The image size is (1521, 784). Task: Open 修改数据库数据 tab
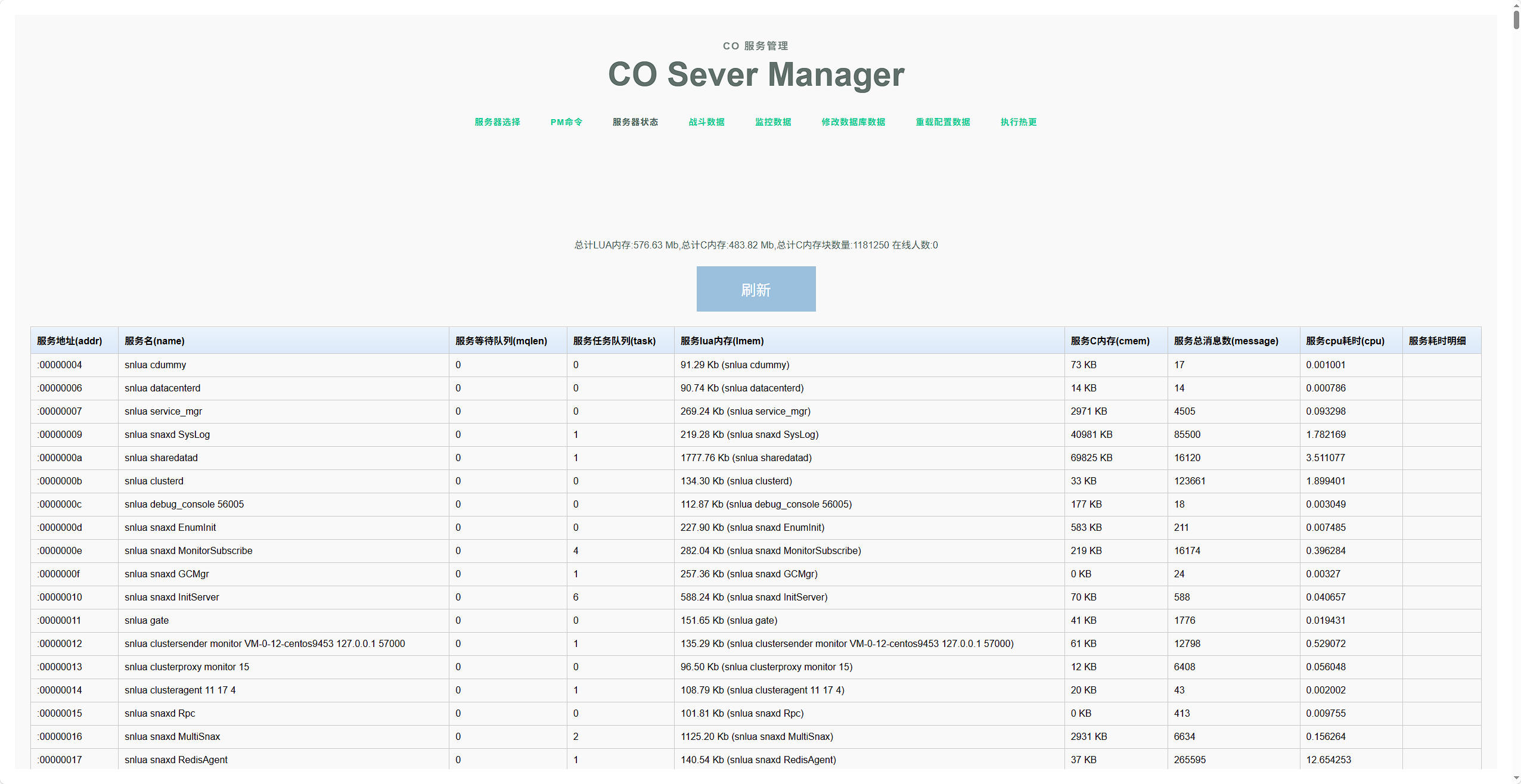tap(853, 122)
